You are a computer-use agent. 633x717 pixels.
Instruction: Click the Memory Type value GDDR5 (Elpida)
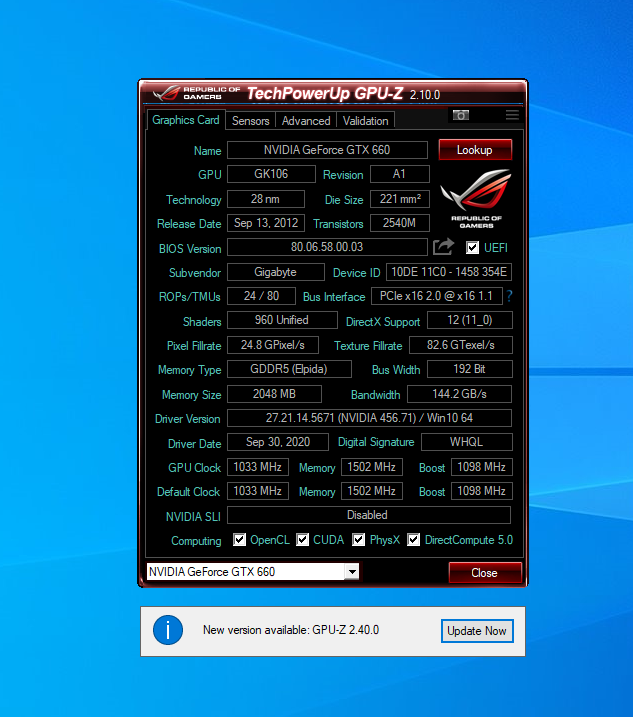point(289,369)
